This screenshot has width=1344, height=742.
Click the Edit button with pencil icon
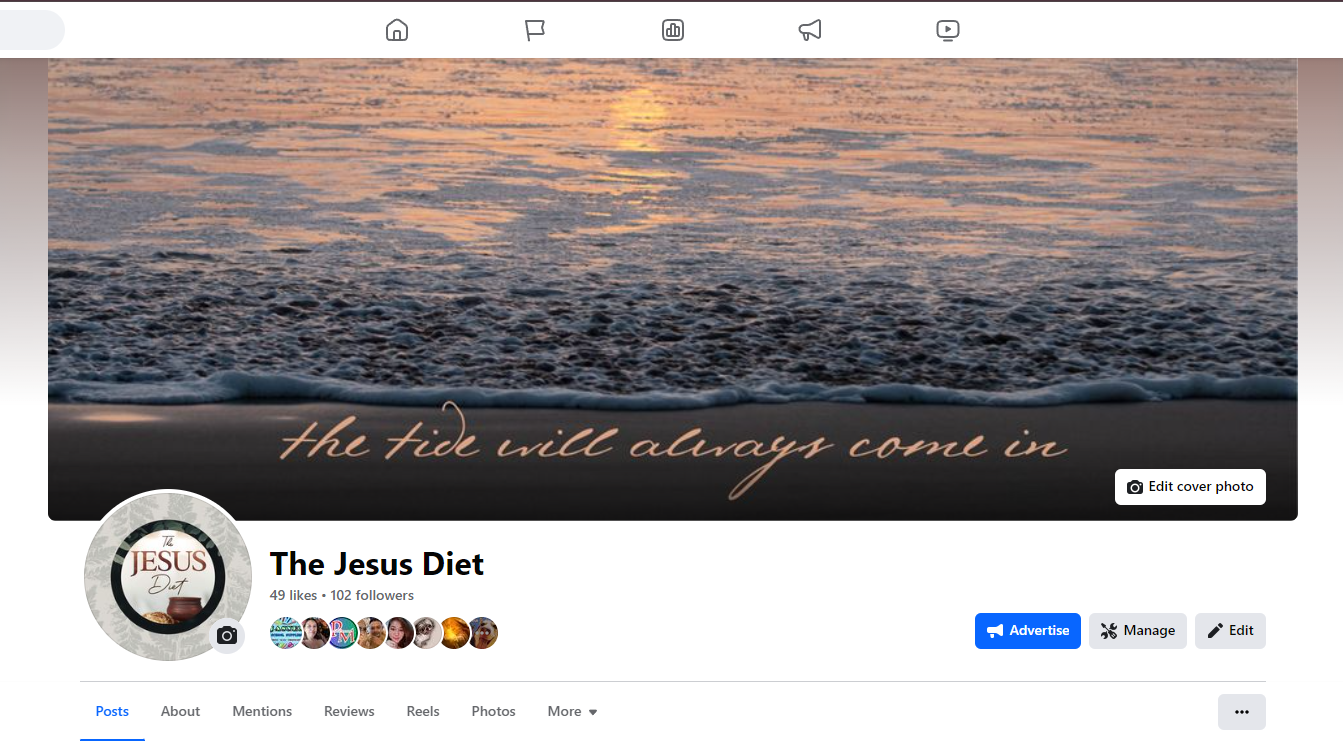(1230, 631)
